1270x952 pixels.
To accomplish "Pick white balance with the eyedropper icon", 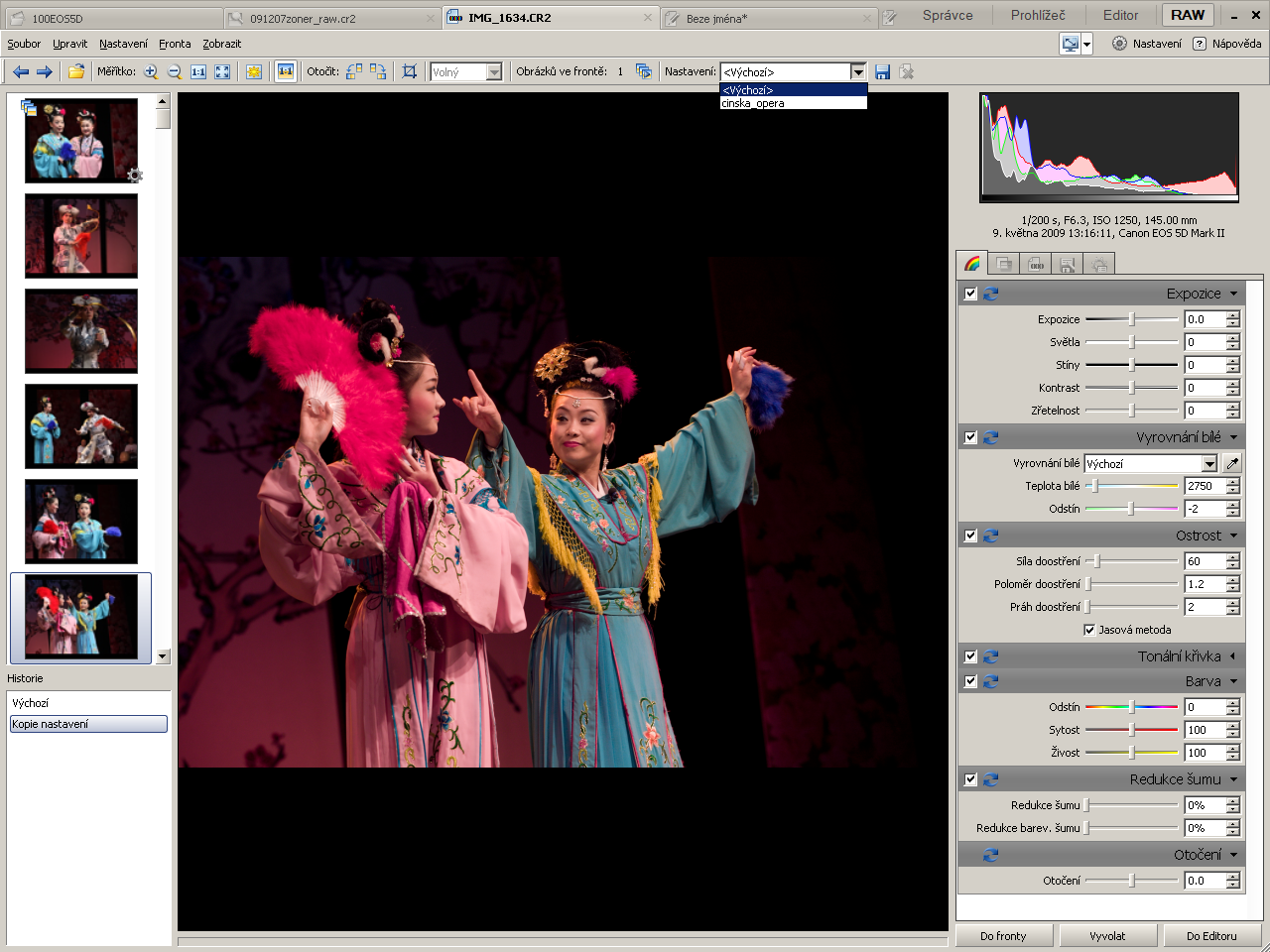I will [1232, 463].
